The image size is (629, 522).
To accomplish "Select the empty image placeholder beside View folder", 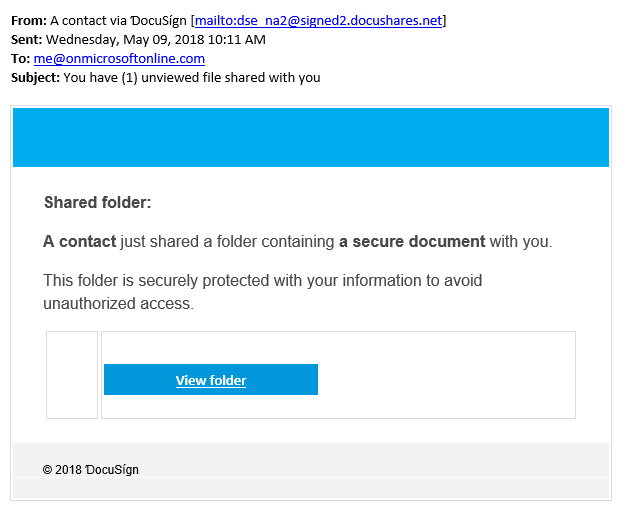I will coord(72,375).
